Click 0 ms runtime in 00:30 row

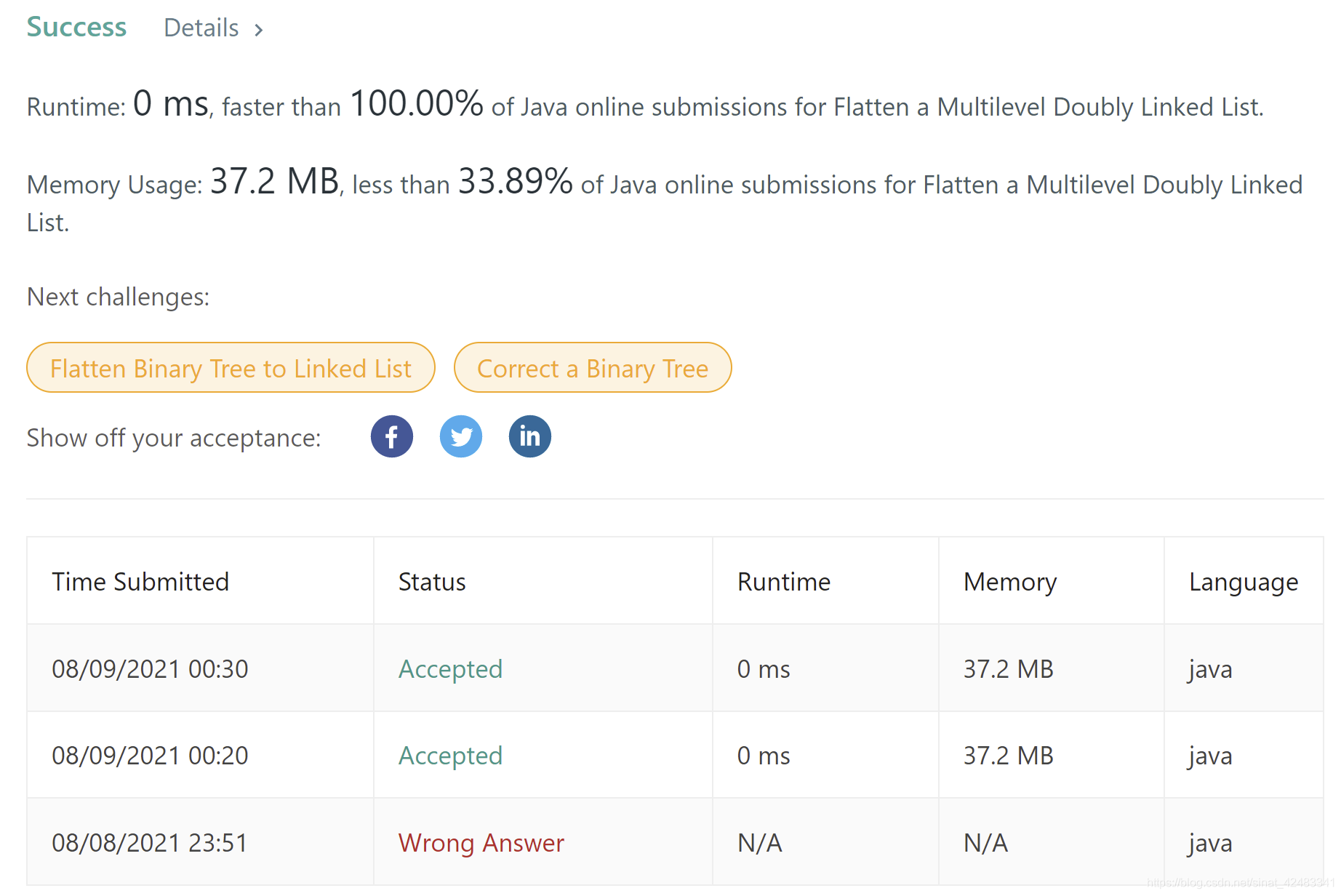764,669
